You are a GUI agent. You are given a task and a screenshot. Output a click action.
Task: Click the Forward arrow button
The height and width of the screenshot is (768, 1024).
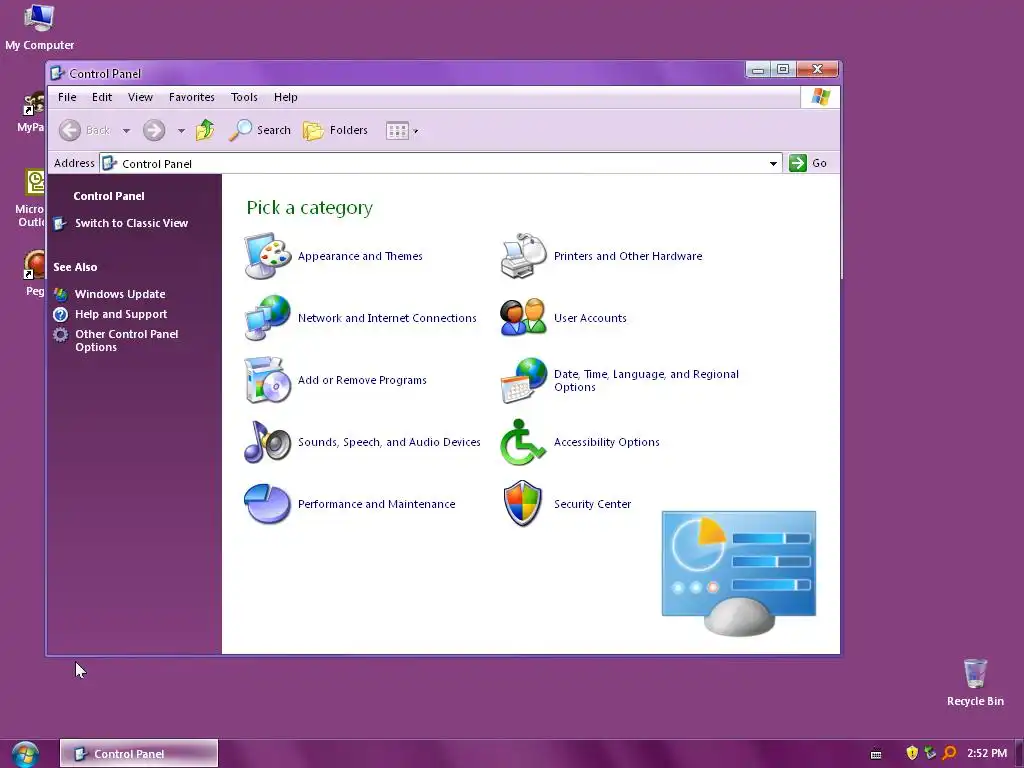154,130
